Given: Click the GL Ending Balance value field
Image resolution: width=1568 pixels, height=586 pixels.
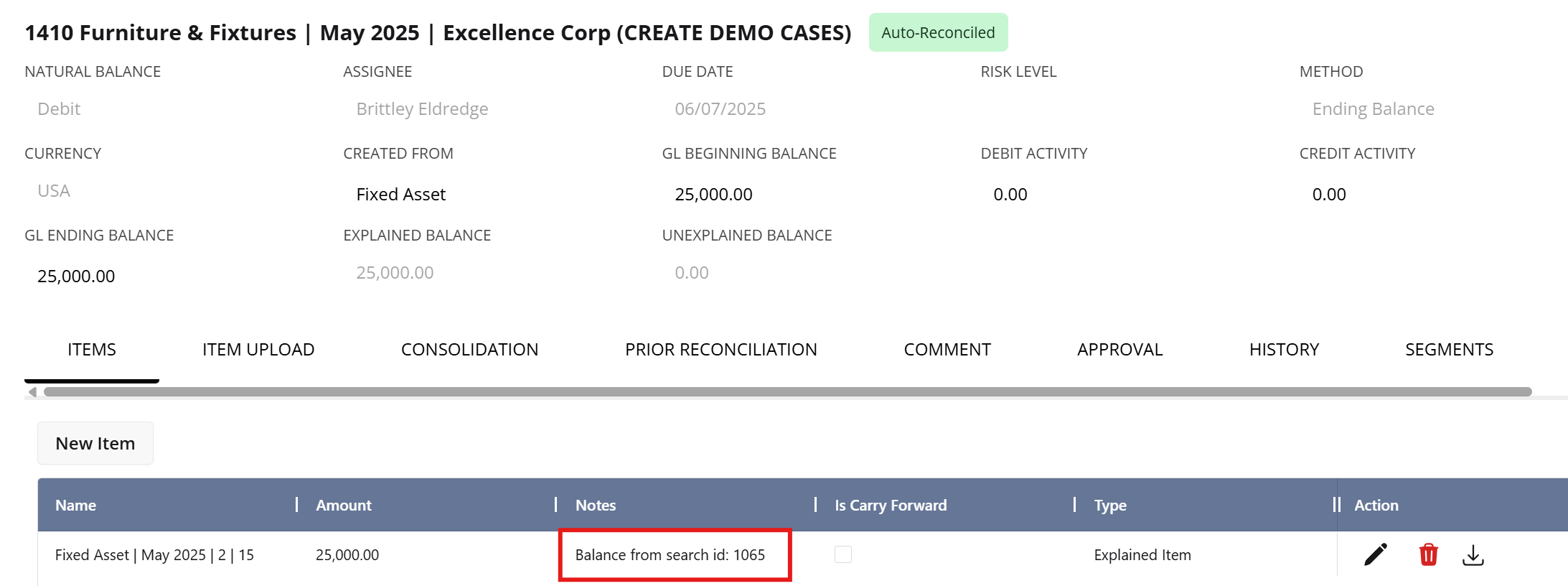Looking at the screenshot, I should (x=76, y=276).
